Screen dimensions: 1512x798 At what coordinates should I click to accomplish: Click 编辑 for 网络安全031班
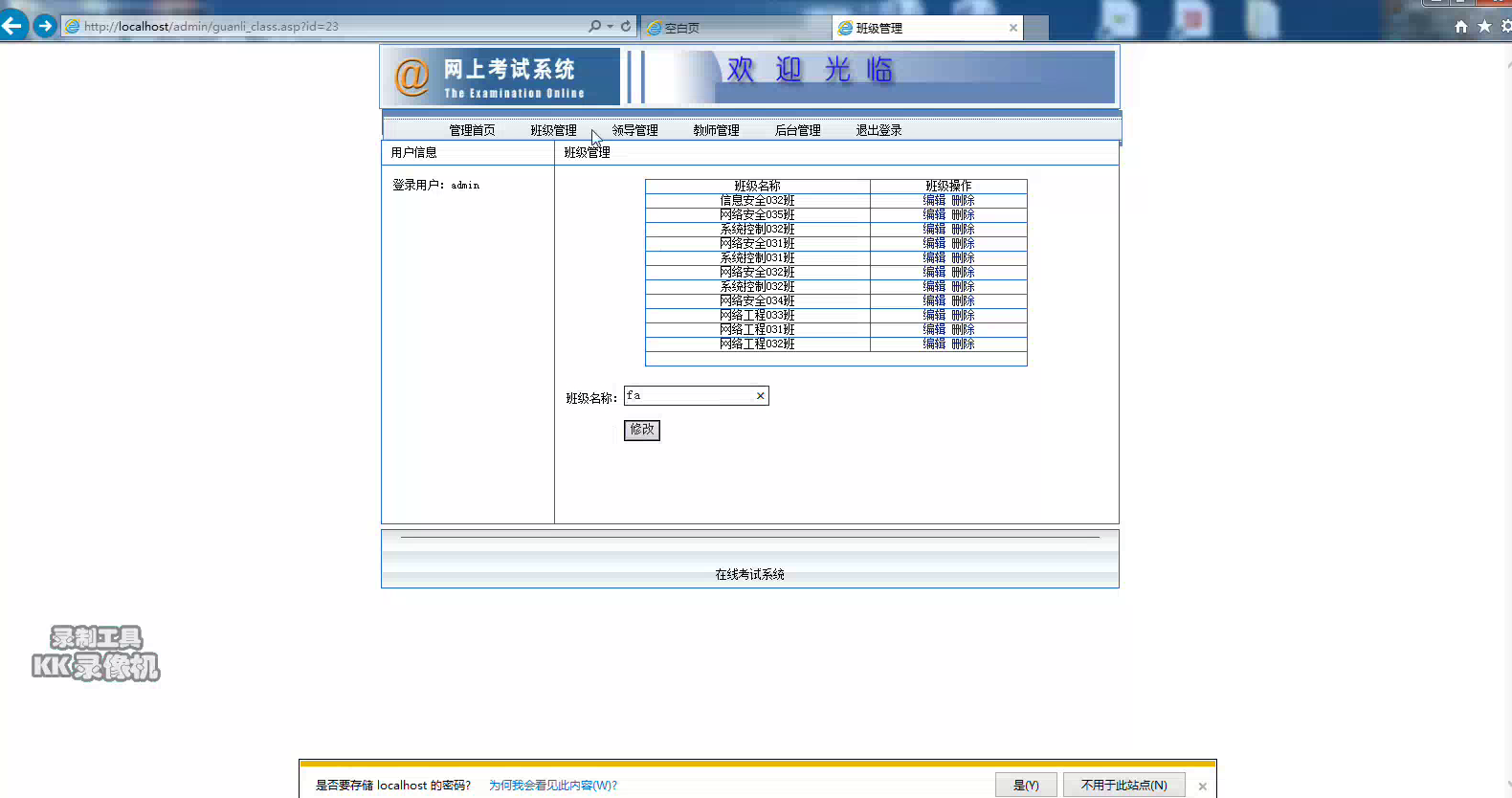934,243
